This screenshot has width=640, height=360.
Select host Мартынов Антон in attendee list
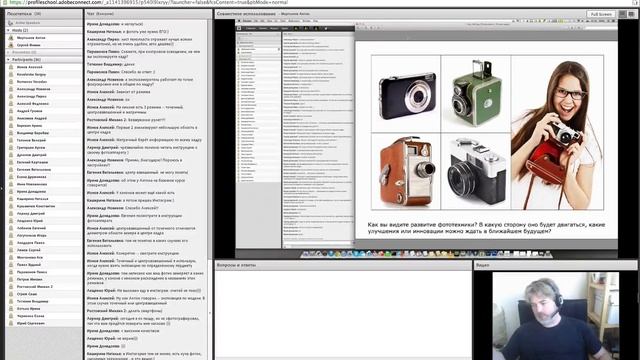point(44,38)
